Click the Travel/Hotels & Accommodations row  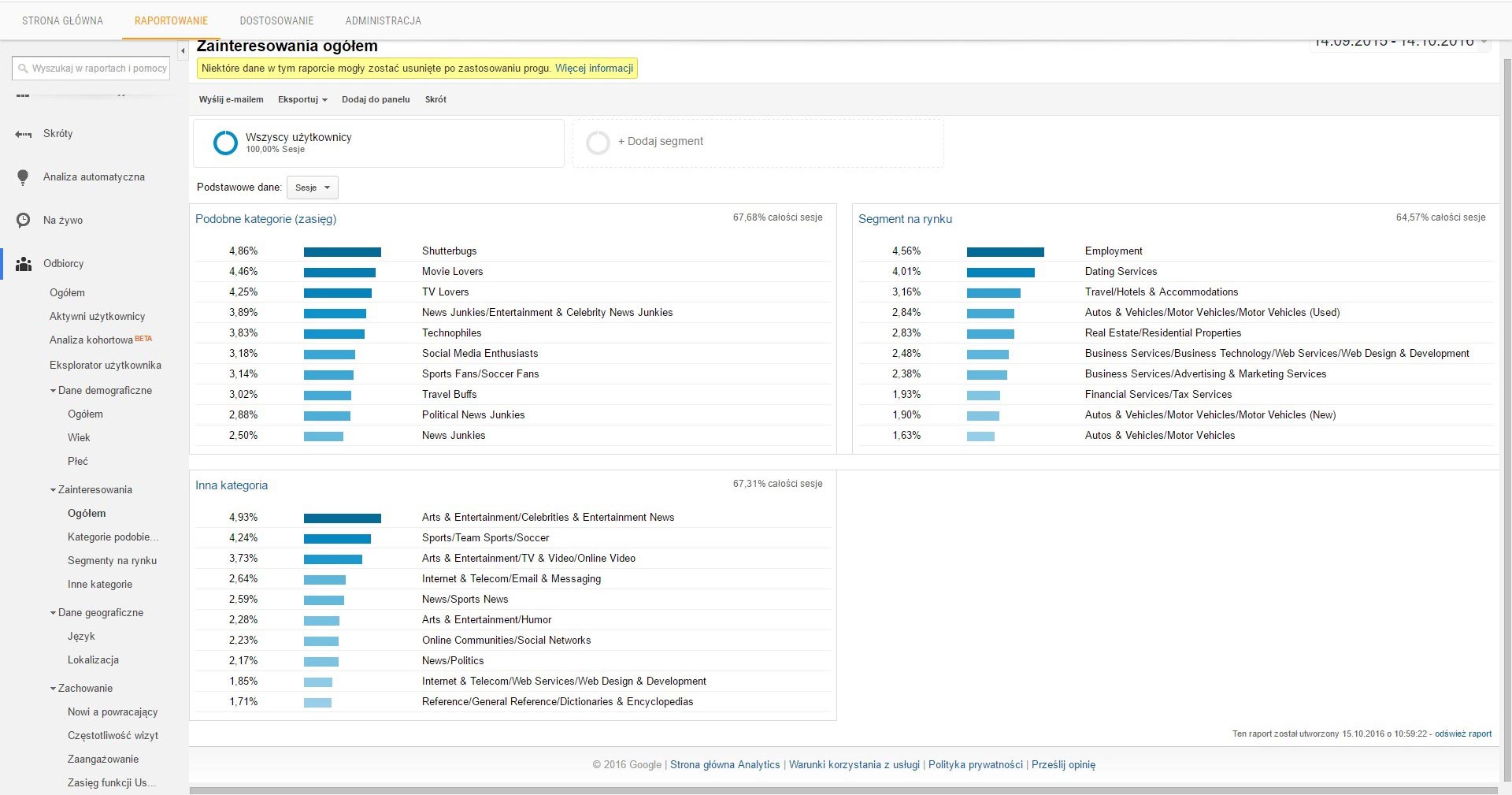click(1176, 292)
